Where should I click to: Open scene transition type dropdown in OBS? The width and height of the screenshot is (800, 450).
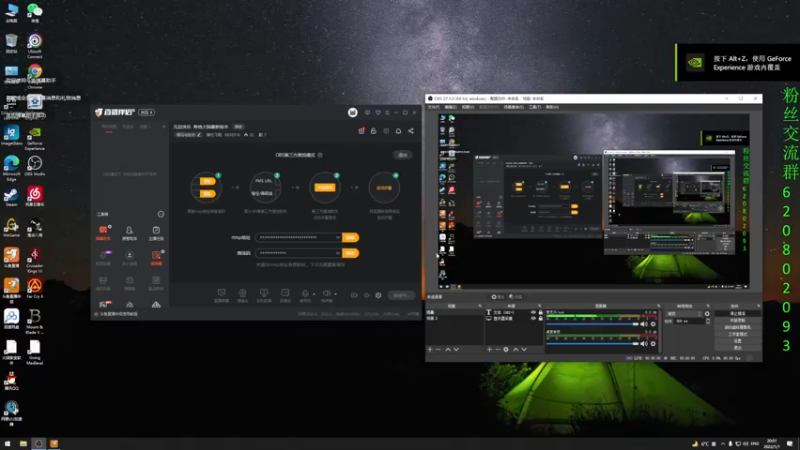[x=684, y=314]
